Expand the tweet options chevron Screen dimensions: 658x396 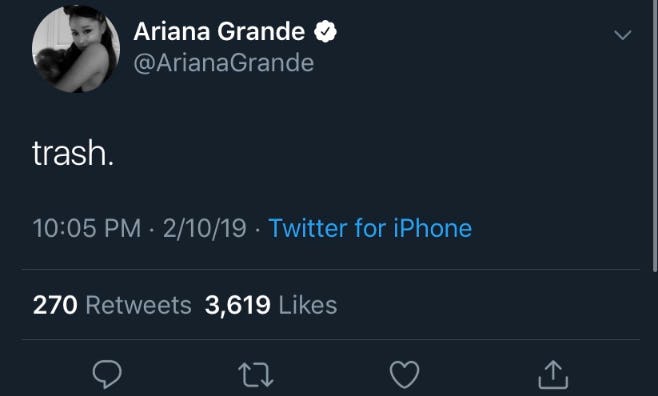tap(622, 35)
